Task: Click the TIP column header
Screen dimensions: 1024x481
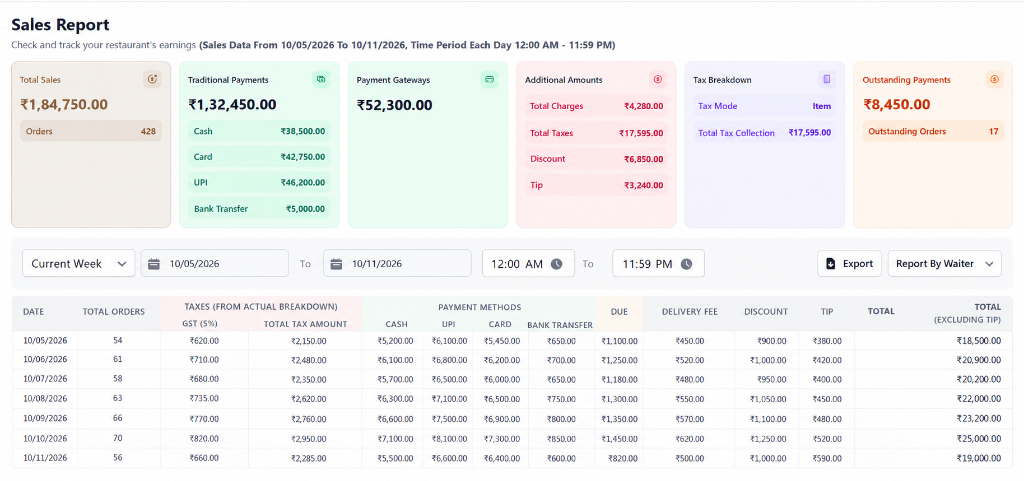Action: click(x=827, y=312)
